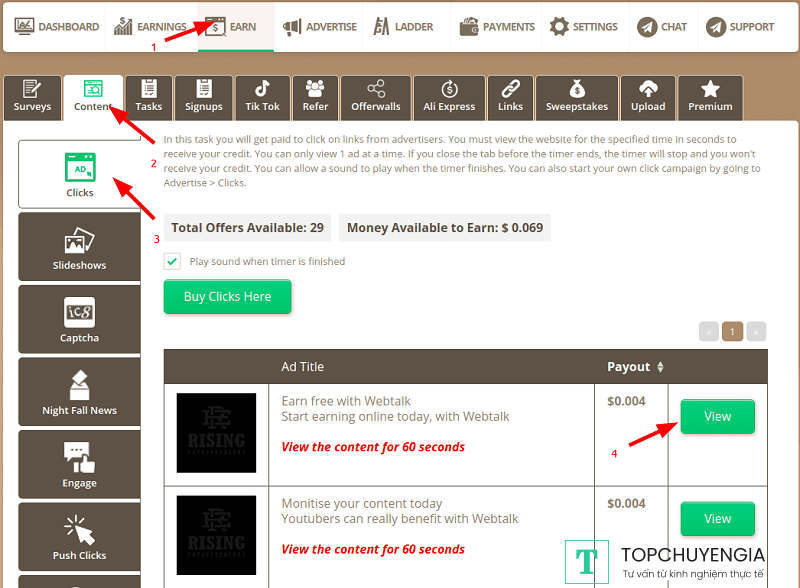Click the Buy Clicks Here button

[x=227, y=297]
